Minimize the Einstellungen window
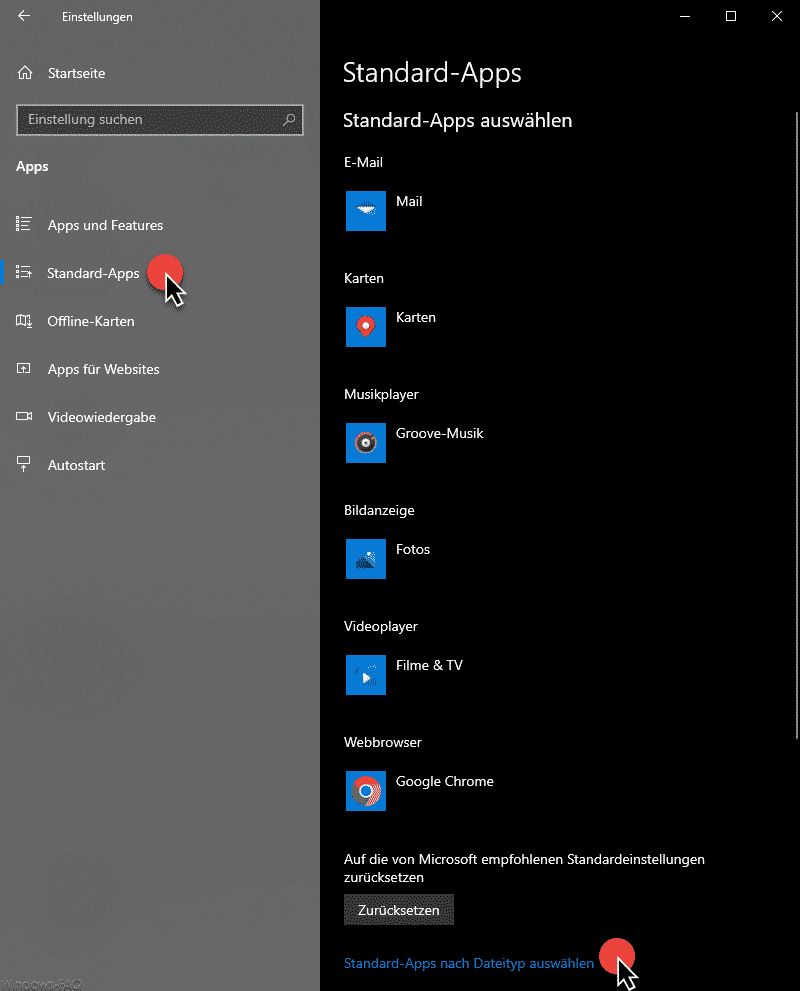Image resolution: width=800 pixels, height=991 pixels. [684, 16]
